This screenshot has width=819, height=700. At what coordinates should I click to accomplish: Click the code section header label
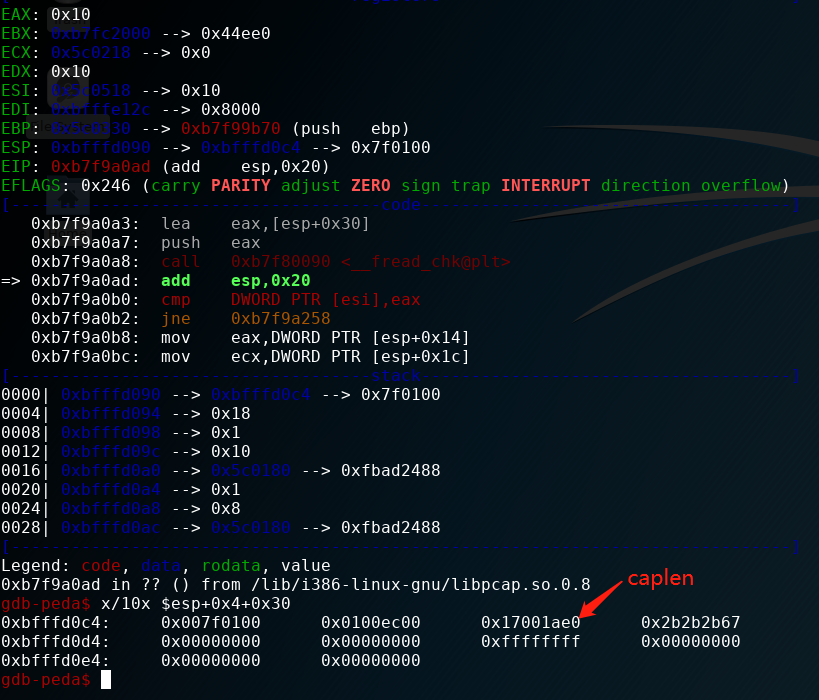pos(401,205)
